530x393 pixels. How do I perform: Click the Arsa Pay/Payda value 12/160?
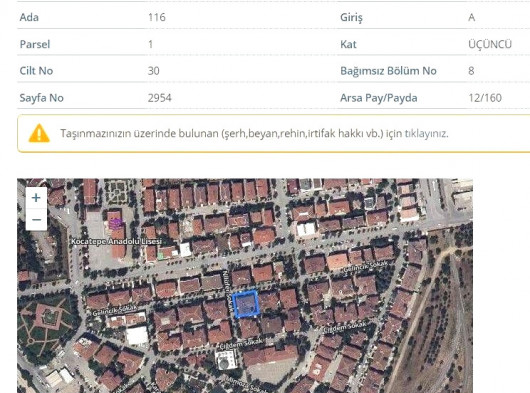tap(485, 98)
